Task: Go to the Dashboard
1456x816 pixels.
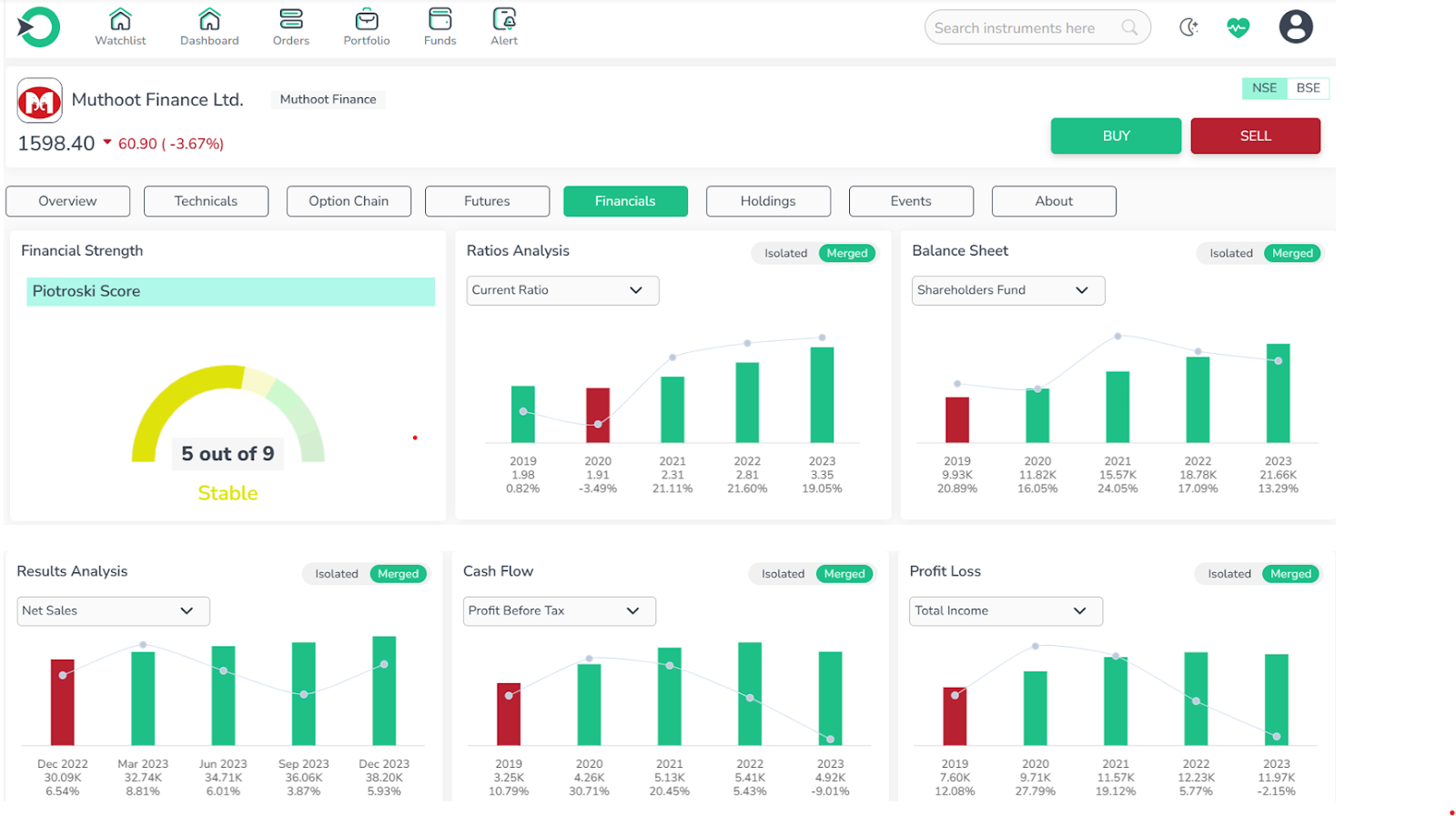Action: (209, 27)
